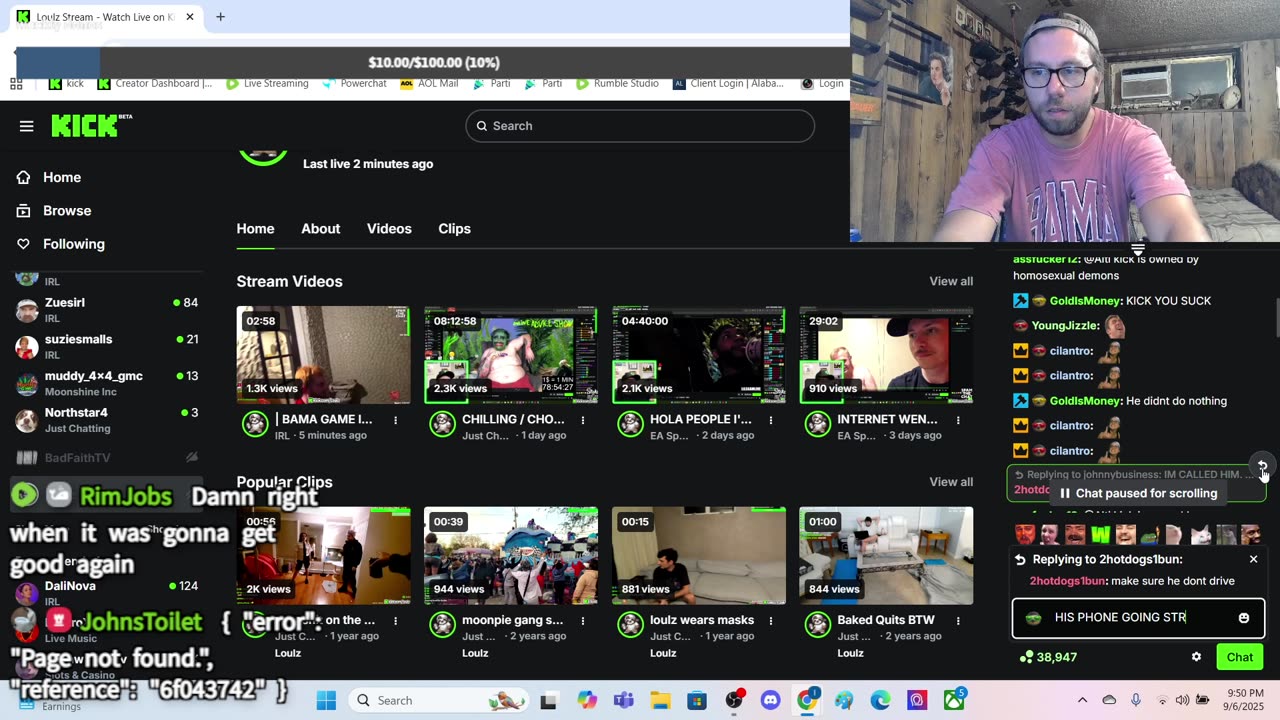Viewport: 1280px width, 720px height.
Task: Switch to the Clips tab
Action: coord(454,229)
